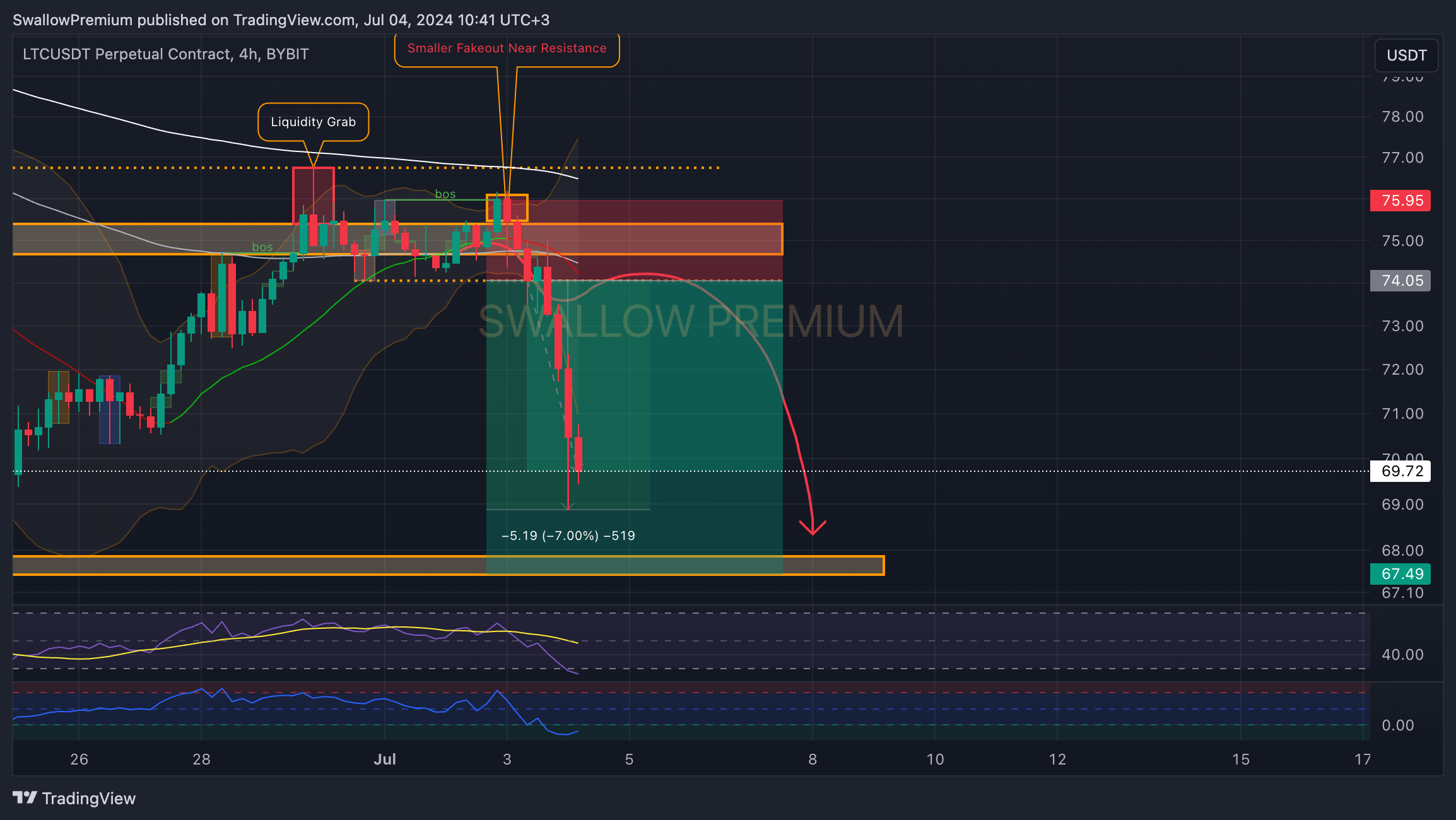The width and height of the screenshot is (1456, 820).
Task: Click the 69.00 price axis label
Action: tap(1402, 505)
